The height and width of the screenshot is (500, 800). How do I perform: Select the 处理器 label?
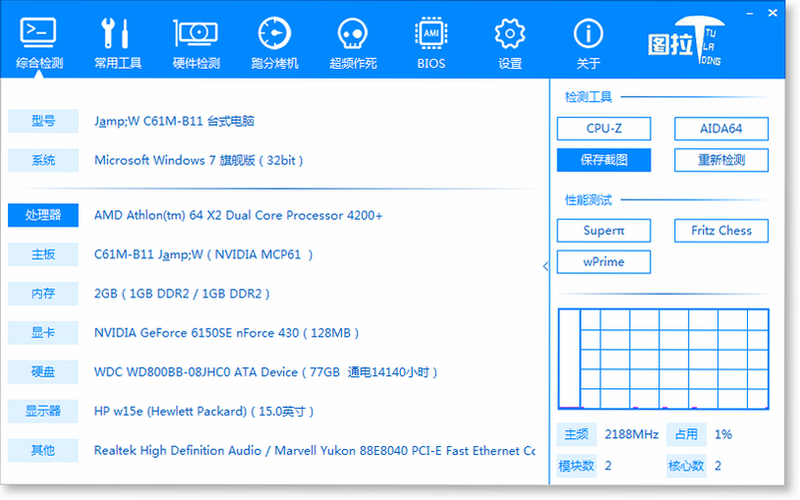point(43,215)
